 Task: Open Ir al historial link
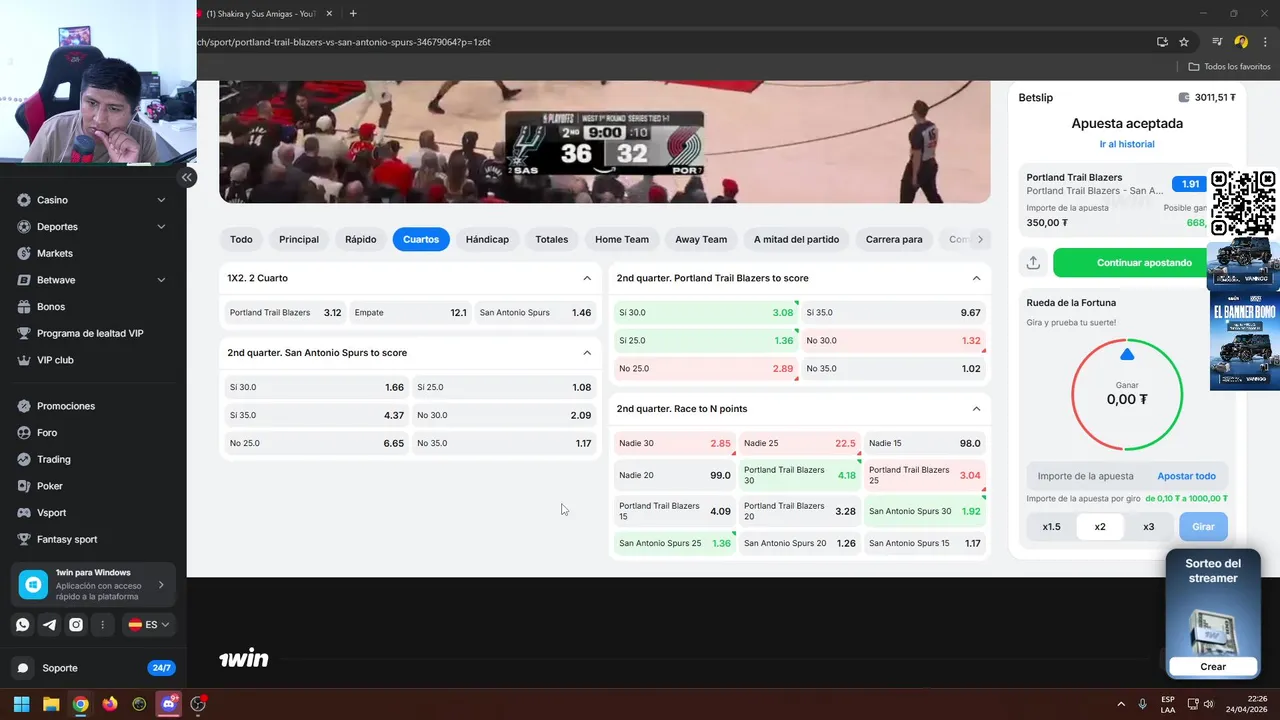(1127, 144)
